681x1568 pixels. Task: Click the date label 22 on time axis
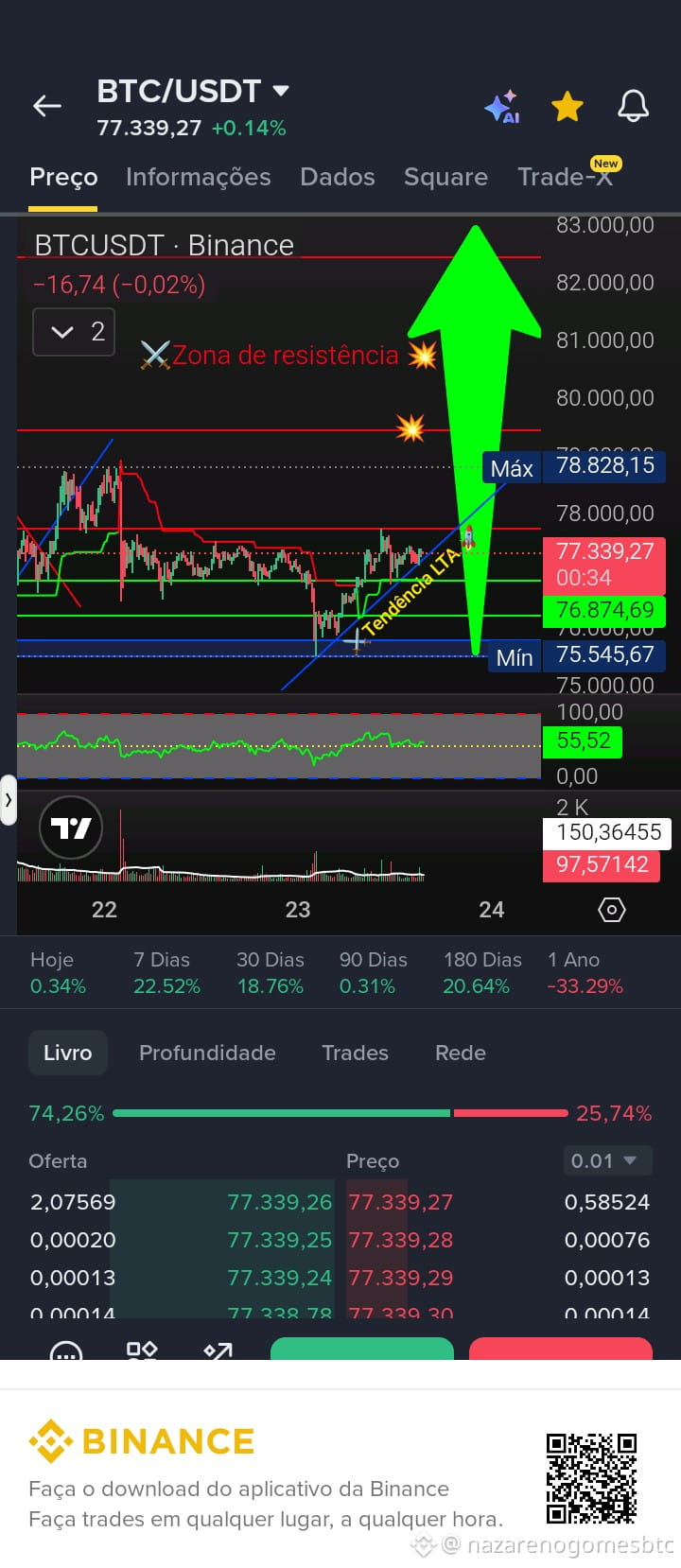click(x=104, y=910)
